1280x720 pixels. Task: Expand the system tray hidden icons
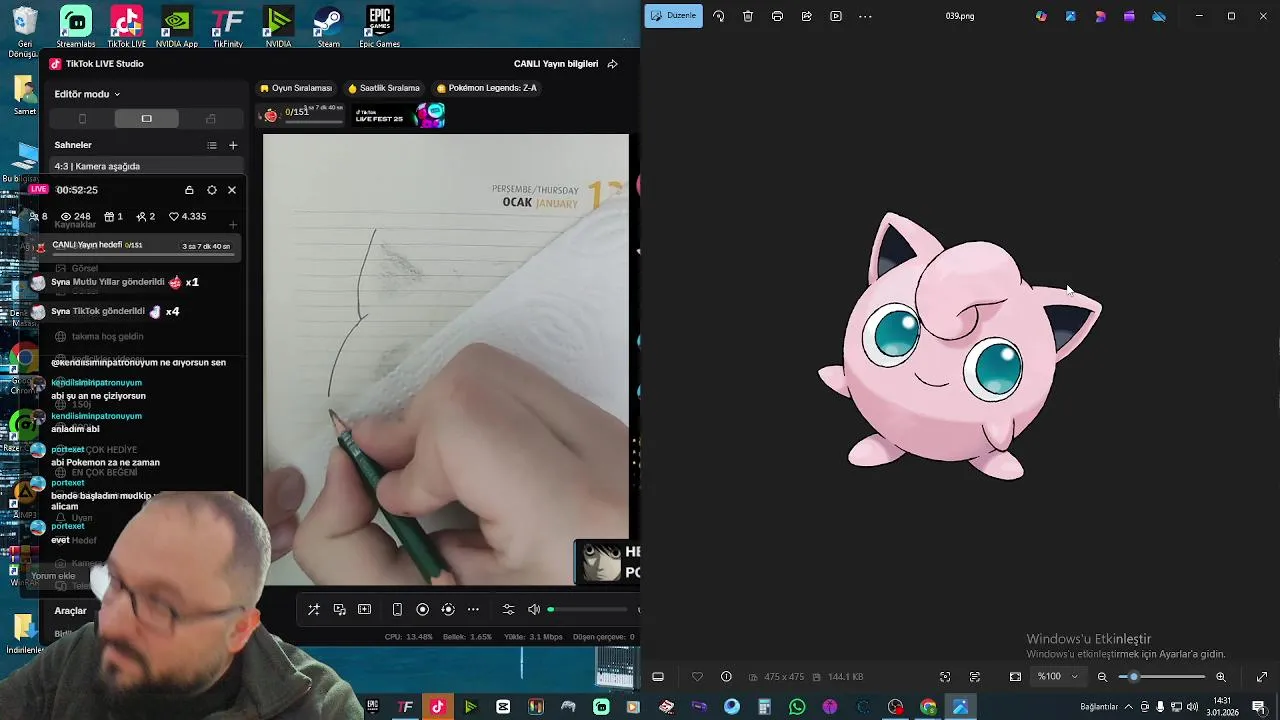click(x=1129, y=707)
